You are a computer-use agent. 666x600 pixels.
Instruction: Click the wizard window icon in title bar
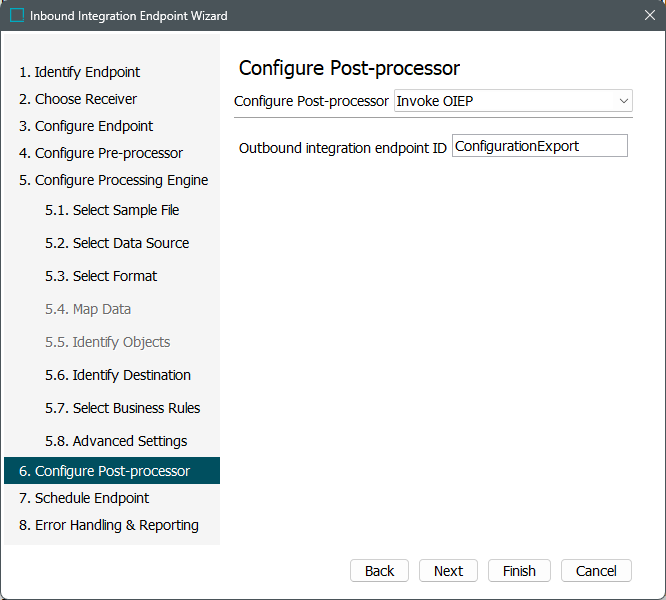(17, 16)
